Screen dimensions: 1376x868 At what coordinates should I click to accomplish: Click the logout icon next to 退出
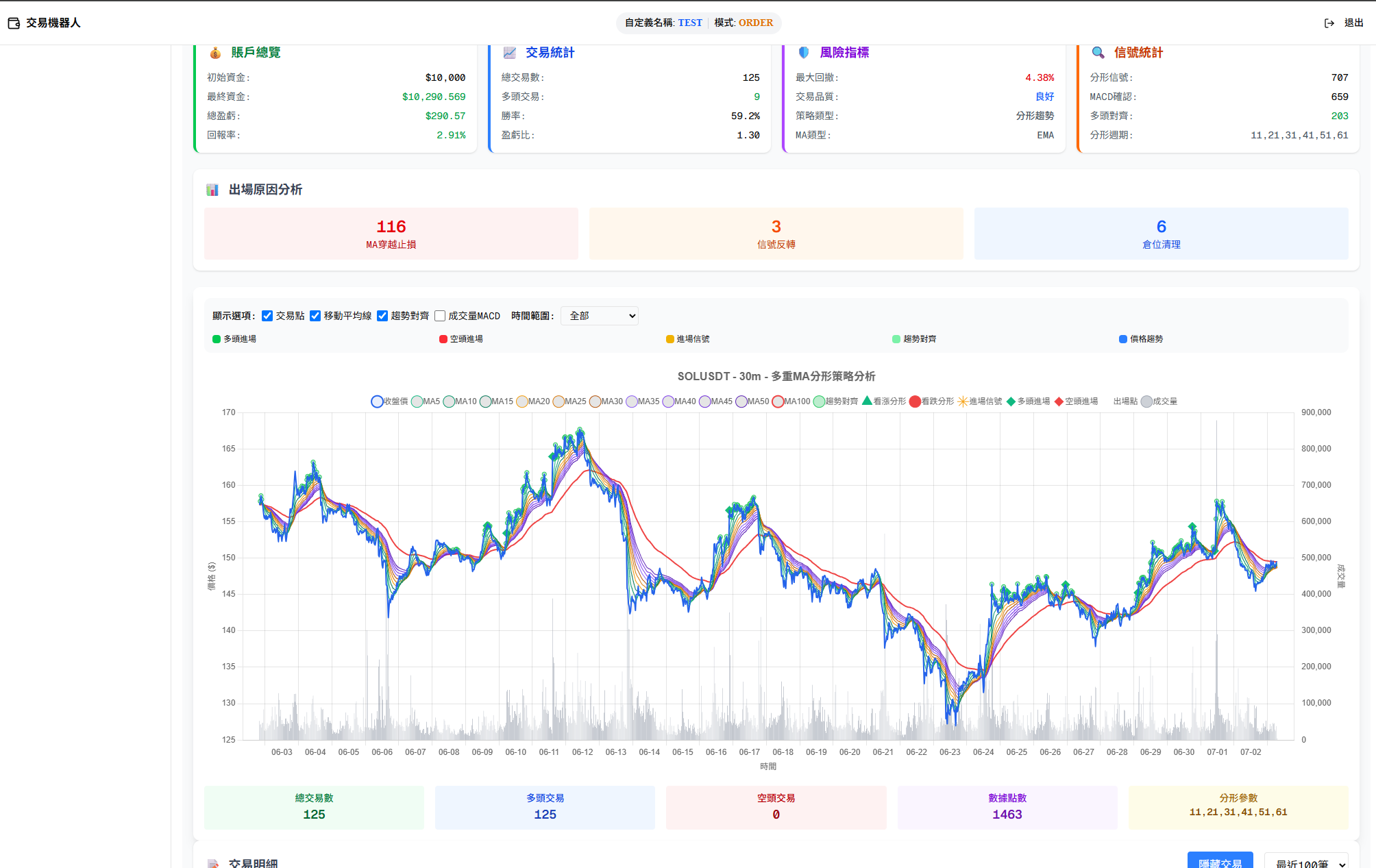click(1329, 23)
